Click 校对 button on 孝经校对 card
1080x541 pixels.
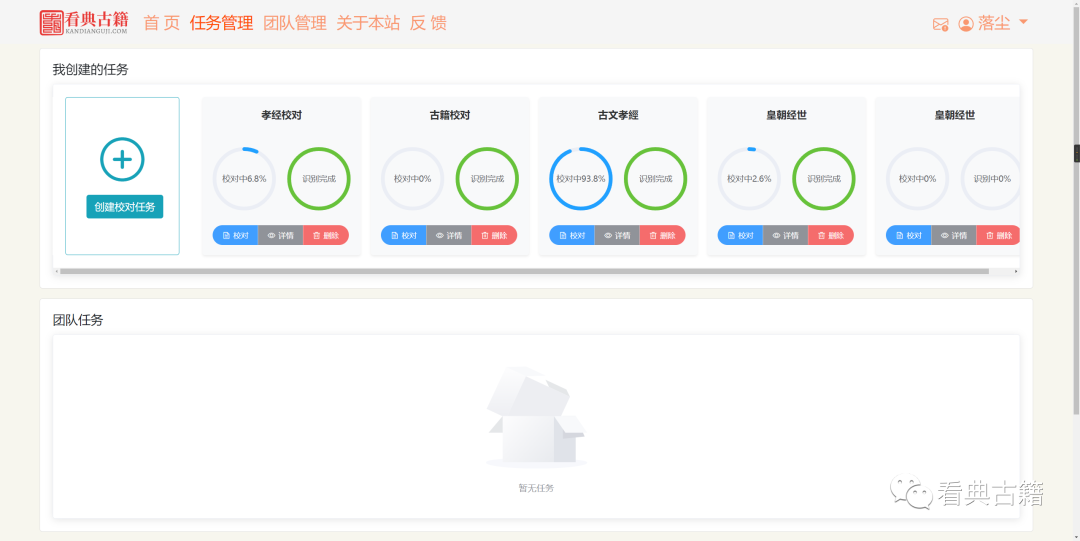235,235
